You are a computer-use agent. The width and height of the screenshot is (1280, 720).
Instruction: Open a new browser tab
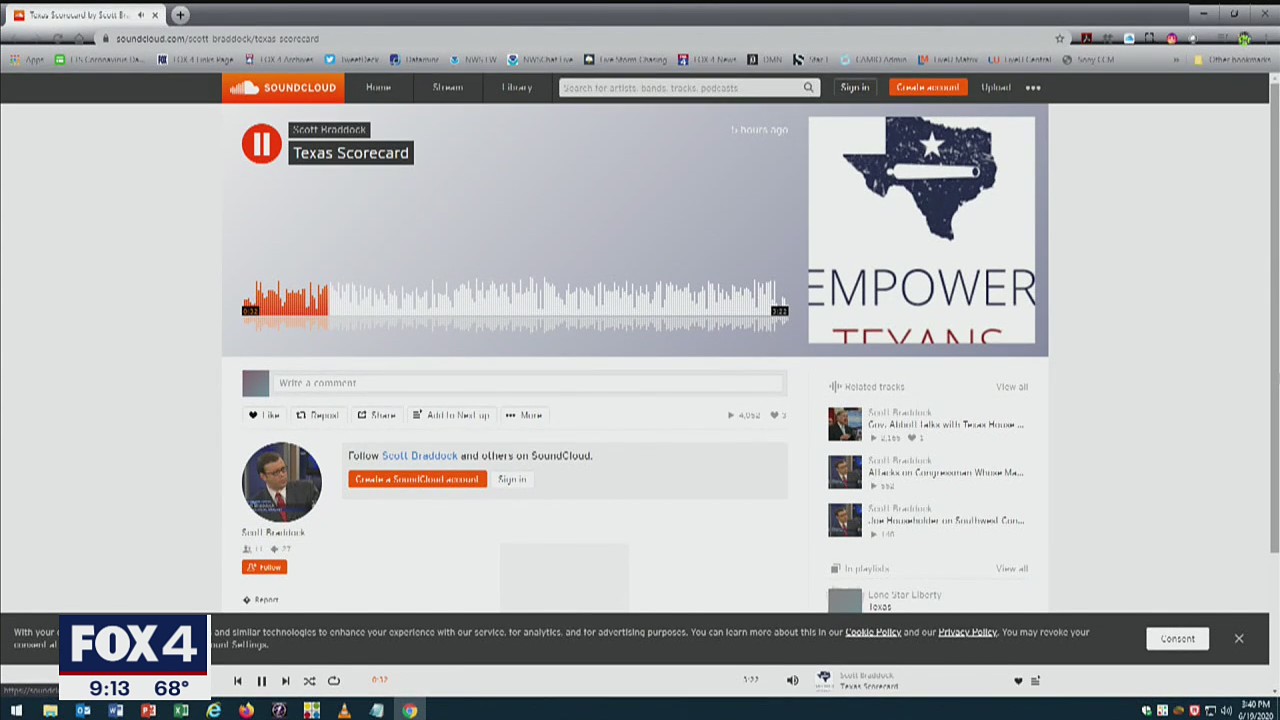(x=180, y=15)
